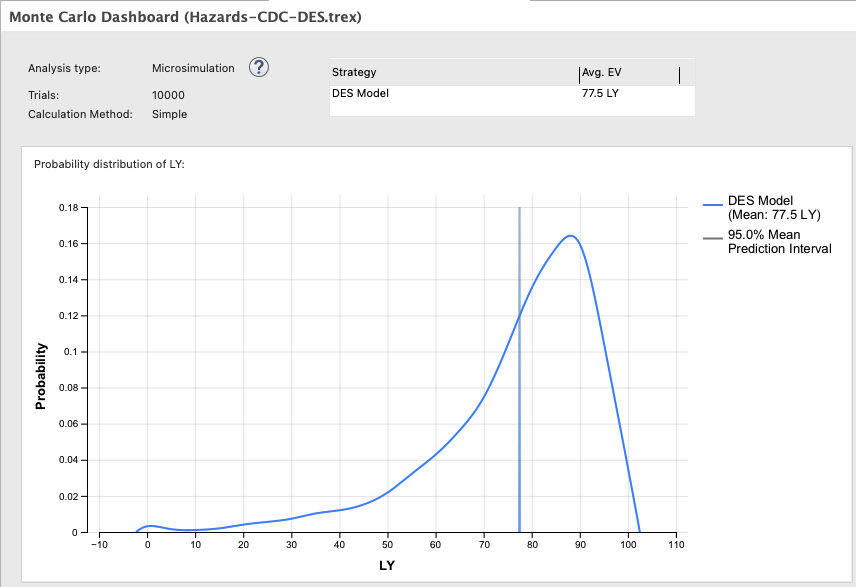Image resolution: width=856 pixels, height=587 pixels.
Task: Click the 95.0% Mean Prediction Interval legend text
Action: (779, 242)
